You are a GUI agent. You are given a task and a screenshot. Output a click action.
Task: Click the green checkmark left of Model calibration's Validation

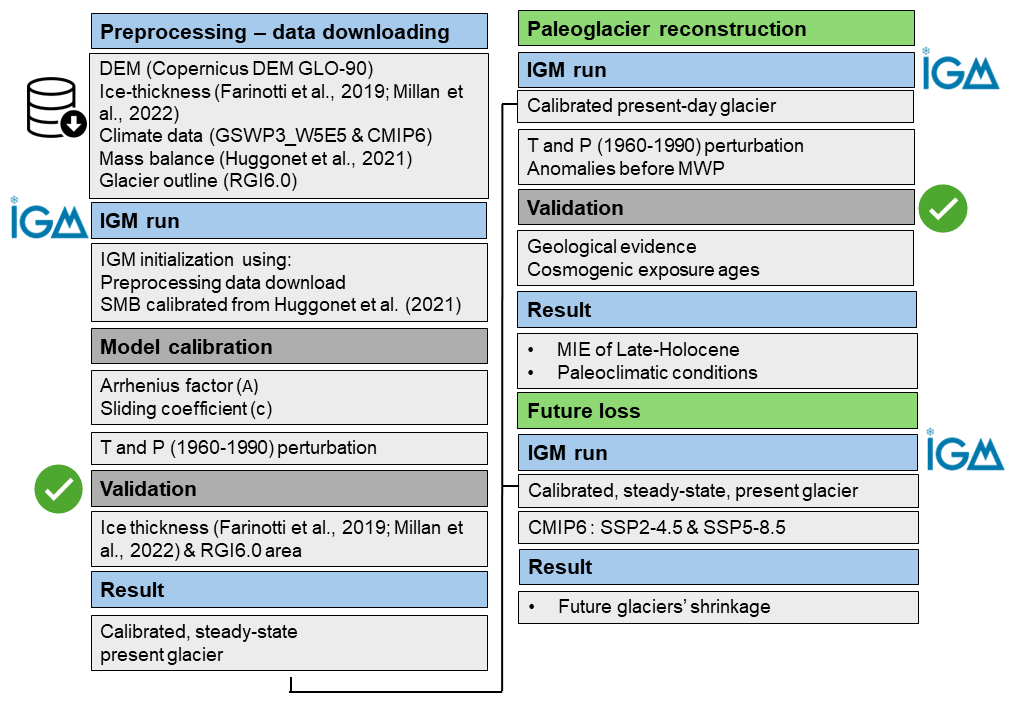[x=59, y=488]
